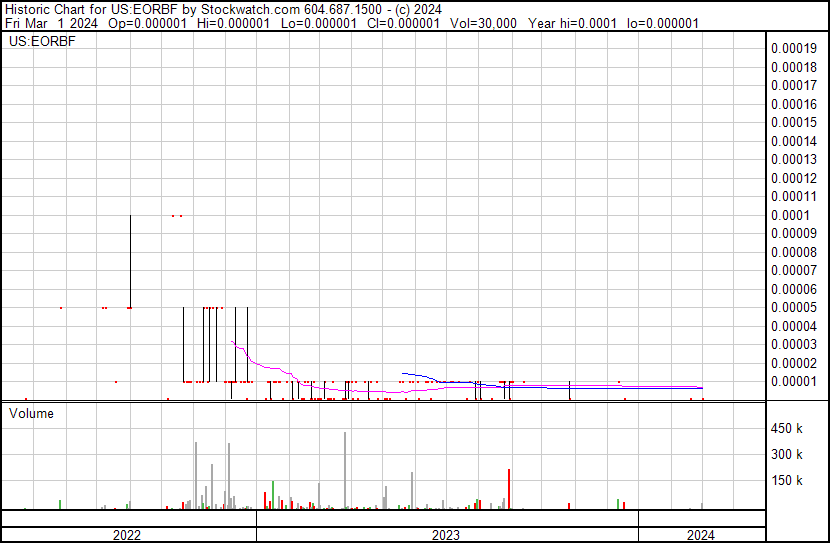The width and height of the screenshot is (830, 543).
Task: Click the Year hi=0.0001 header value
Action: 572,23
